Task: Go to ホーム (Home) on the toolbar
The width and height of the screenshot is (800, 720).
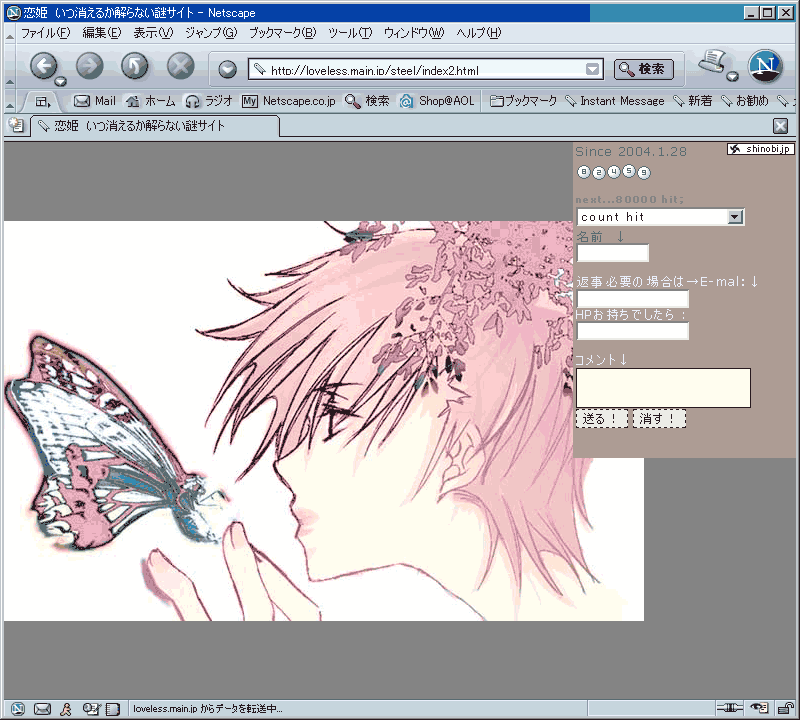Action: pyautogui.click(x=151, y=101)
